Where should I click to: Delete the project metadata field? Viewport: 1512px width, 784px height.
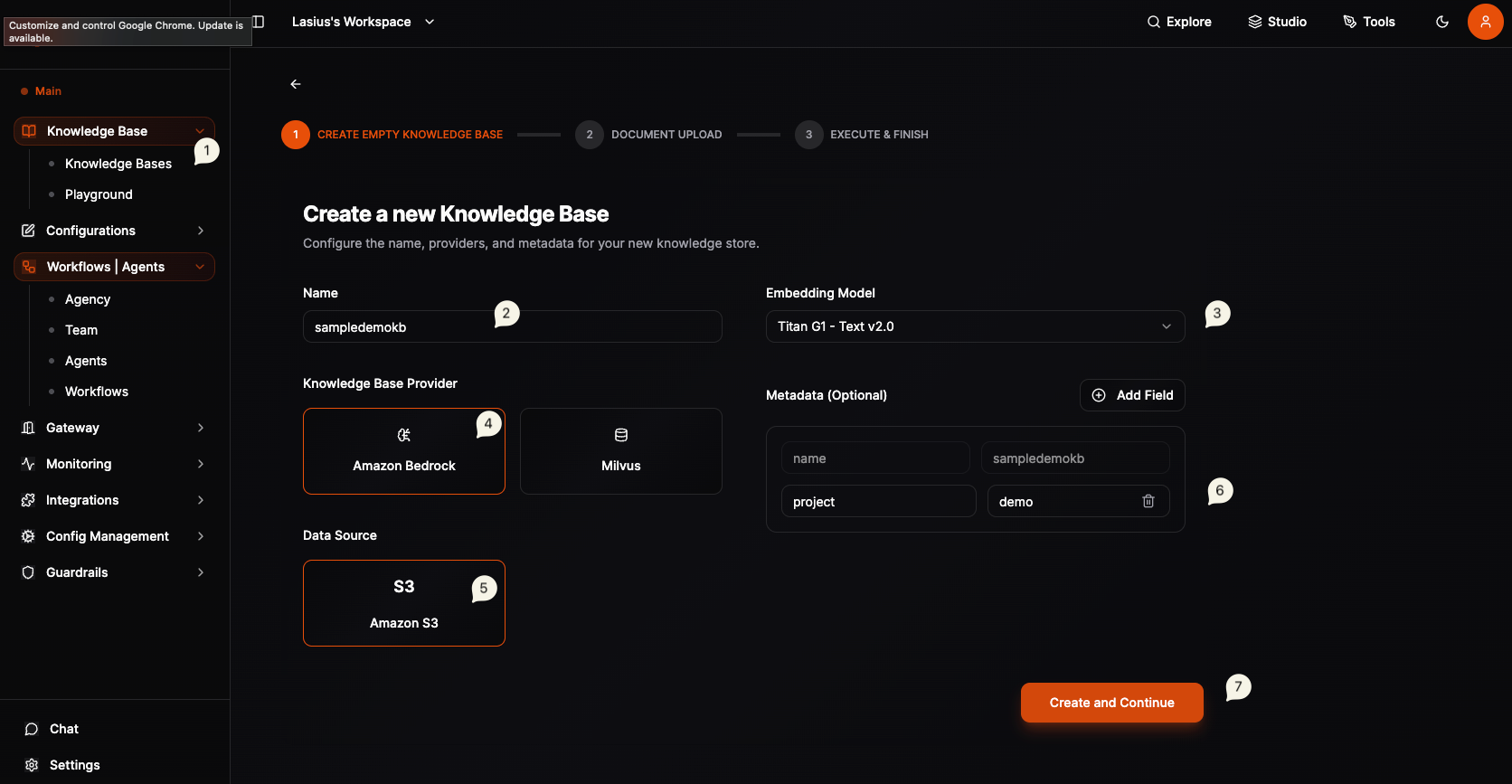1148,501
